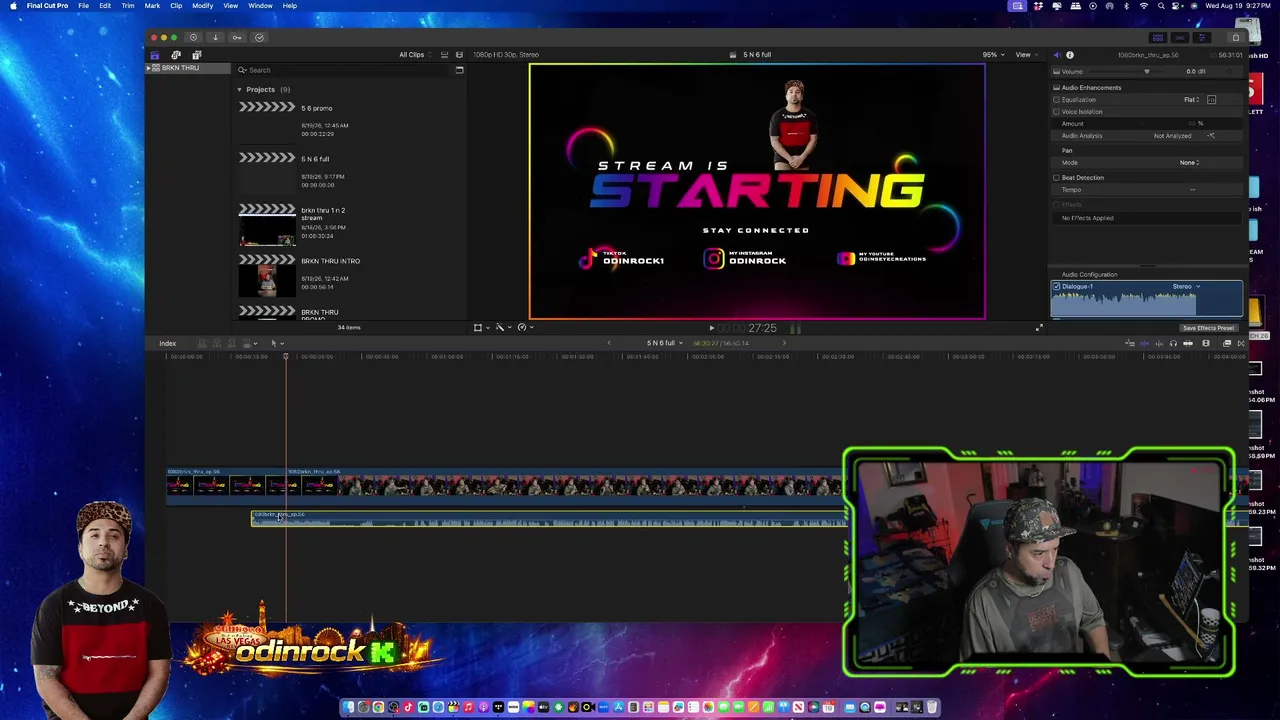Select the BRKN THRU INTRO project thumbnail
The image size is (1280, 720).
267,277
